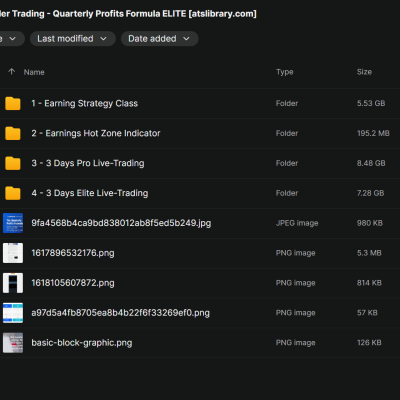Open the Date added filter dropdown
The image size is (400, 400).
click(x=159, y=39)
